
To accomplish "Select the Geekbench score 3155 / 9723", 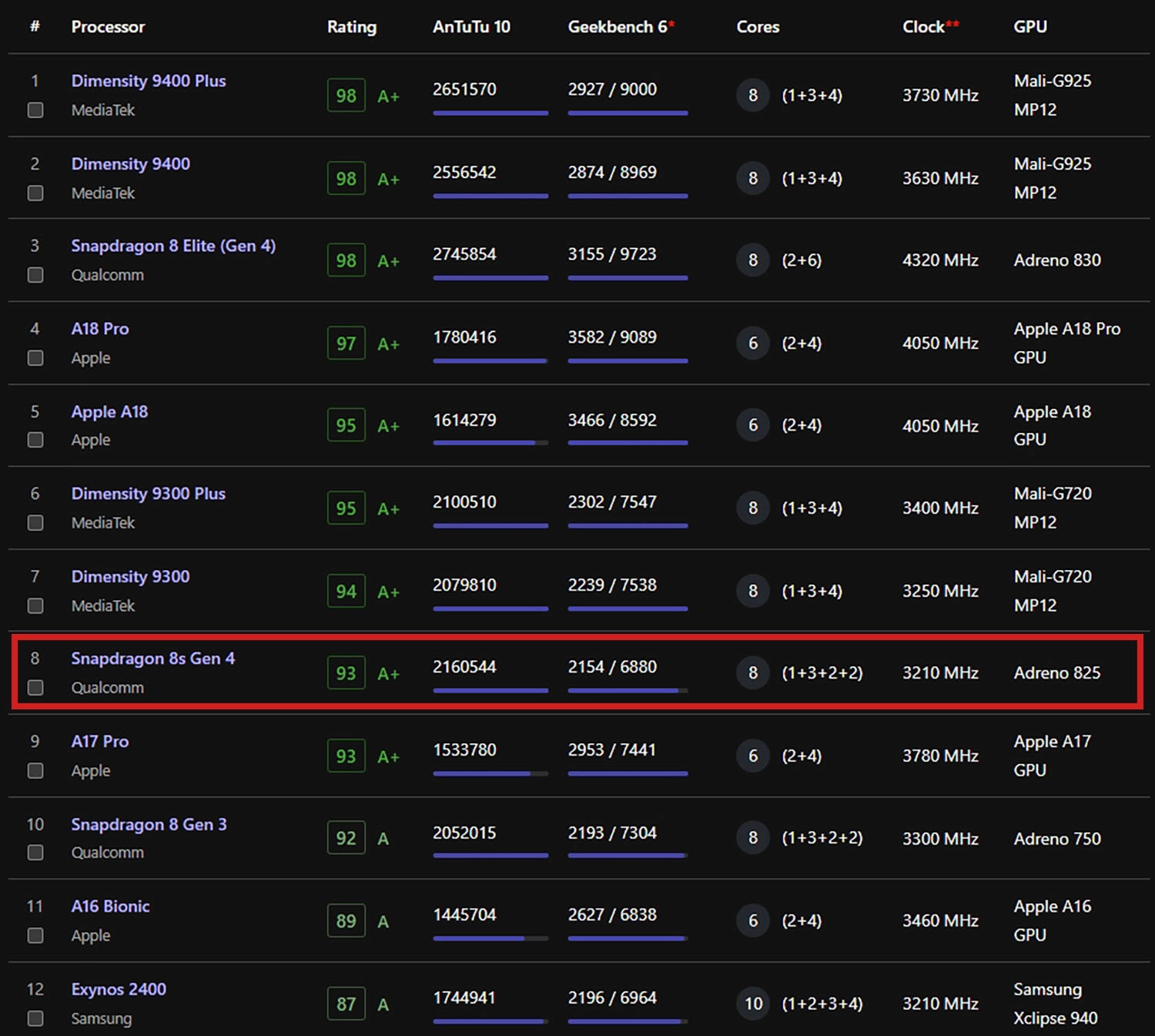I will click(612, 254).
